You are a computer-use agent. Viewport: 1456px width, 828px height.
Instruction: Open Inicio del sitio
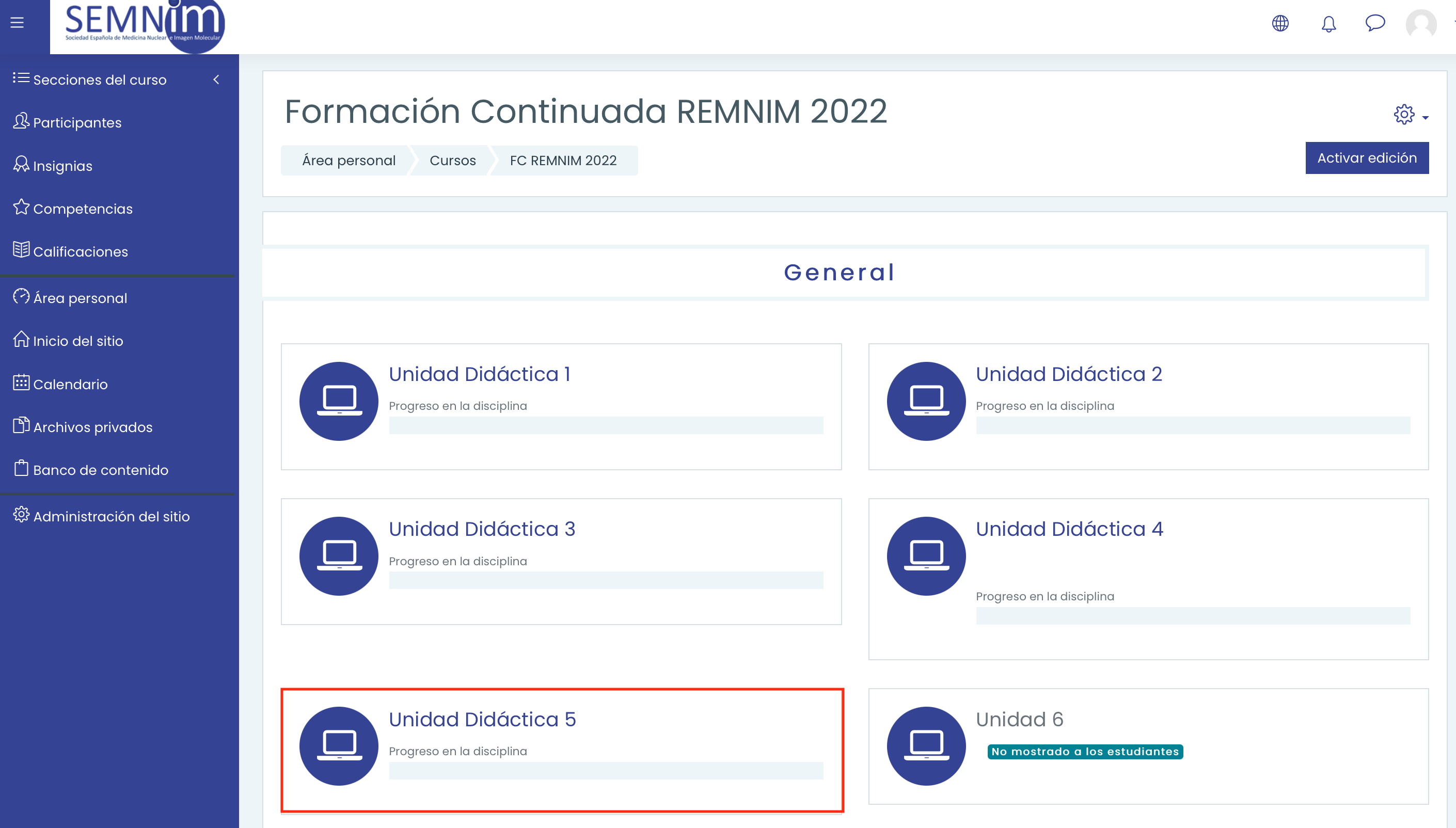78,341
